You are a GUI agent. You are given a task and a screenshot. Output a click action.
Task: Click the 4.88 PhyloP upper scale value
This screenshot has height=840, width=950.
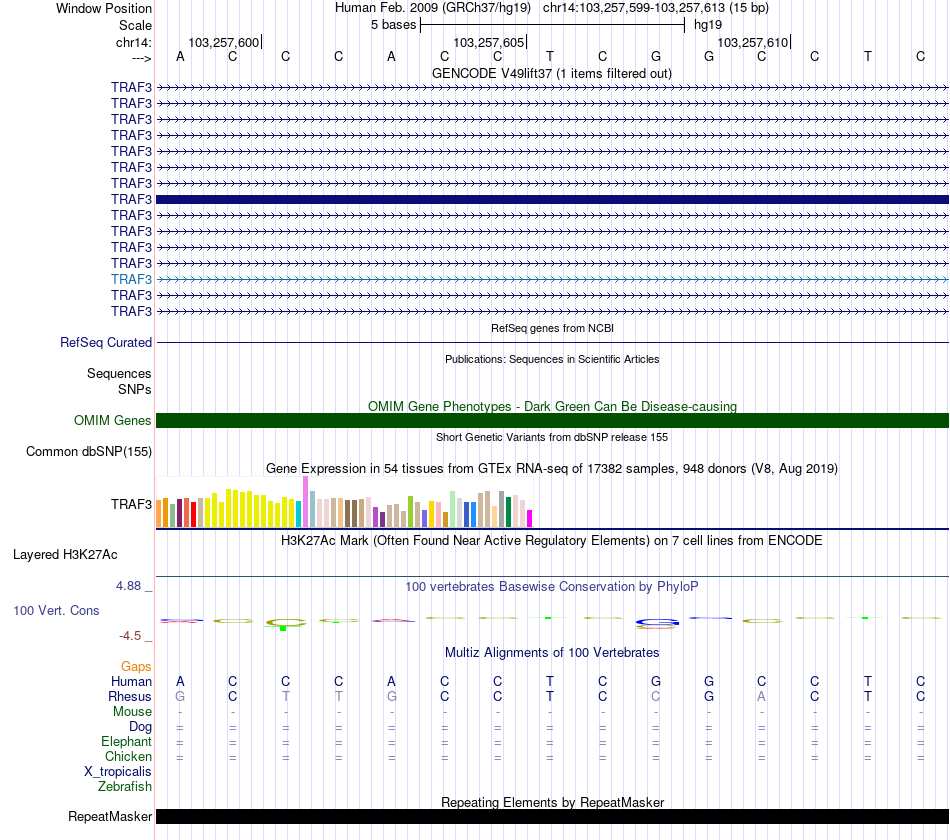128,586
